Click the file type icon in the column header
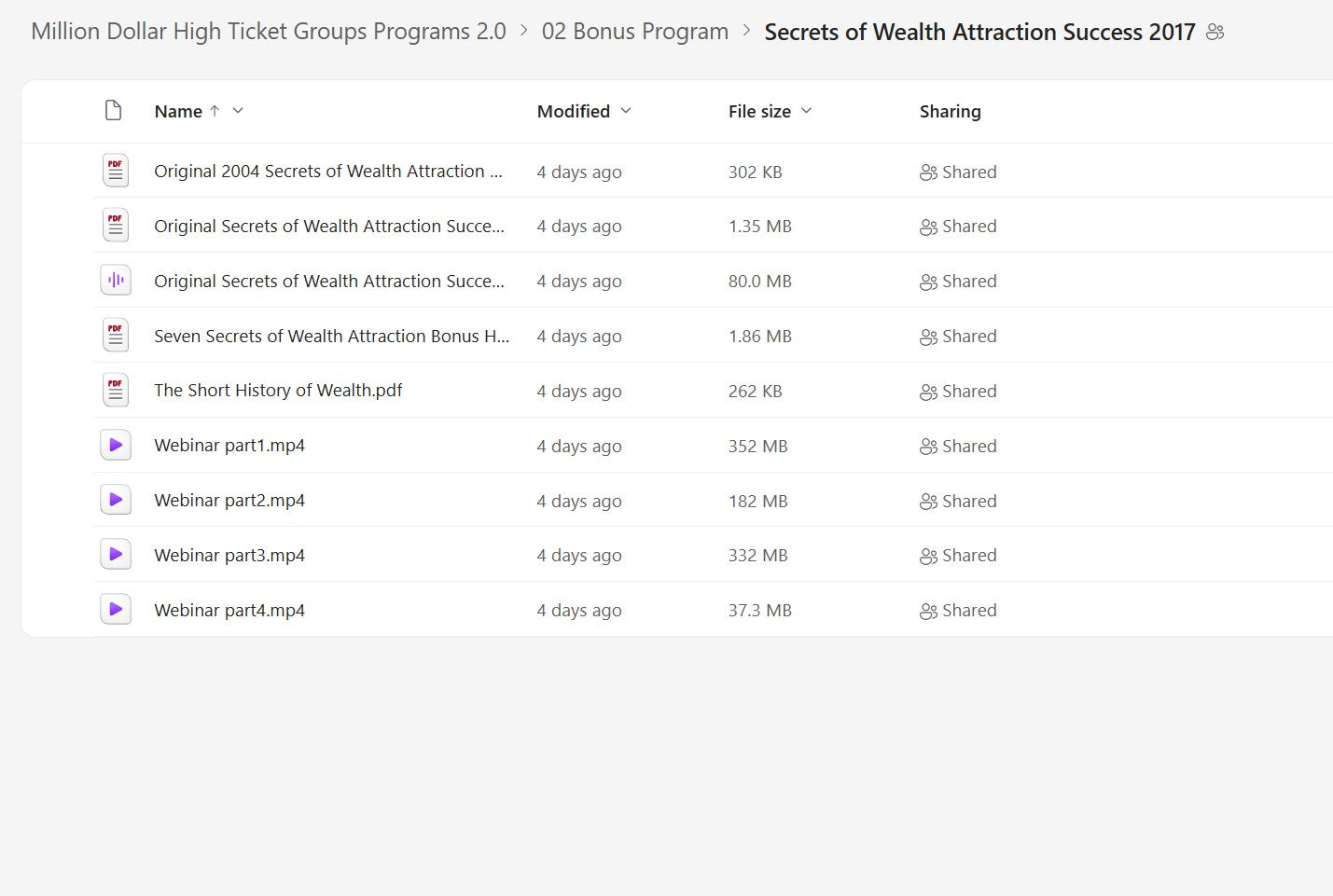 pyautogui.click(x=114, y=110)
